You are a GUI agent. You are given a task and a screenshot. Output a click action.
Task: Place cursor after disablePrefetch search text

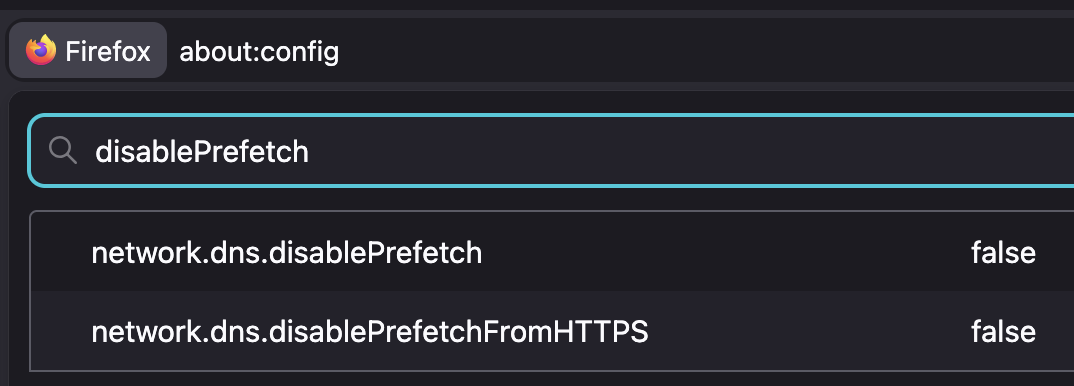click(310, 151)
